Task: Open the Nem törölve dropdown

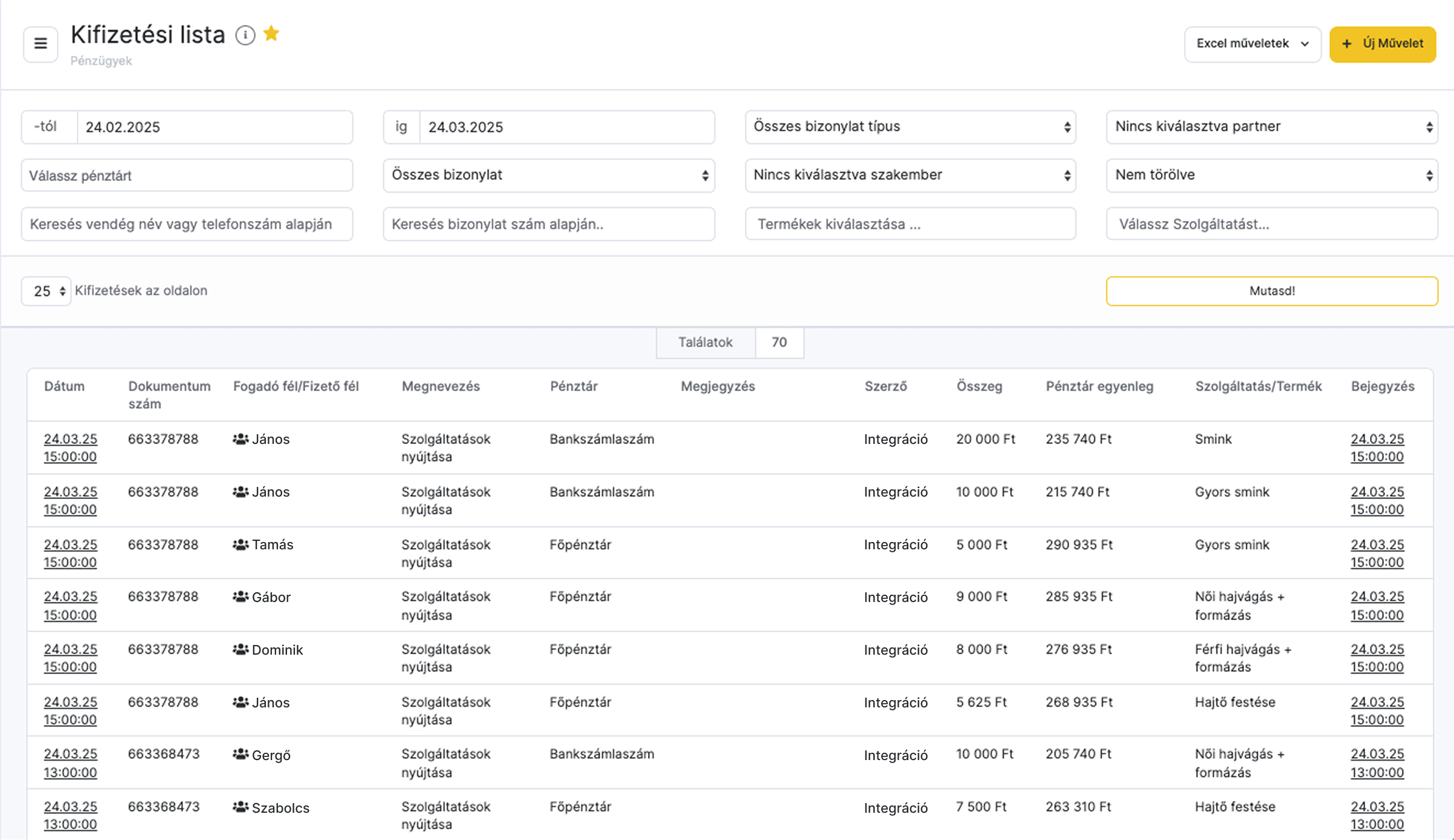Action: (1272, 175)
